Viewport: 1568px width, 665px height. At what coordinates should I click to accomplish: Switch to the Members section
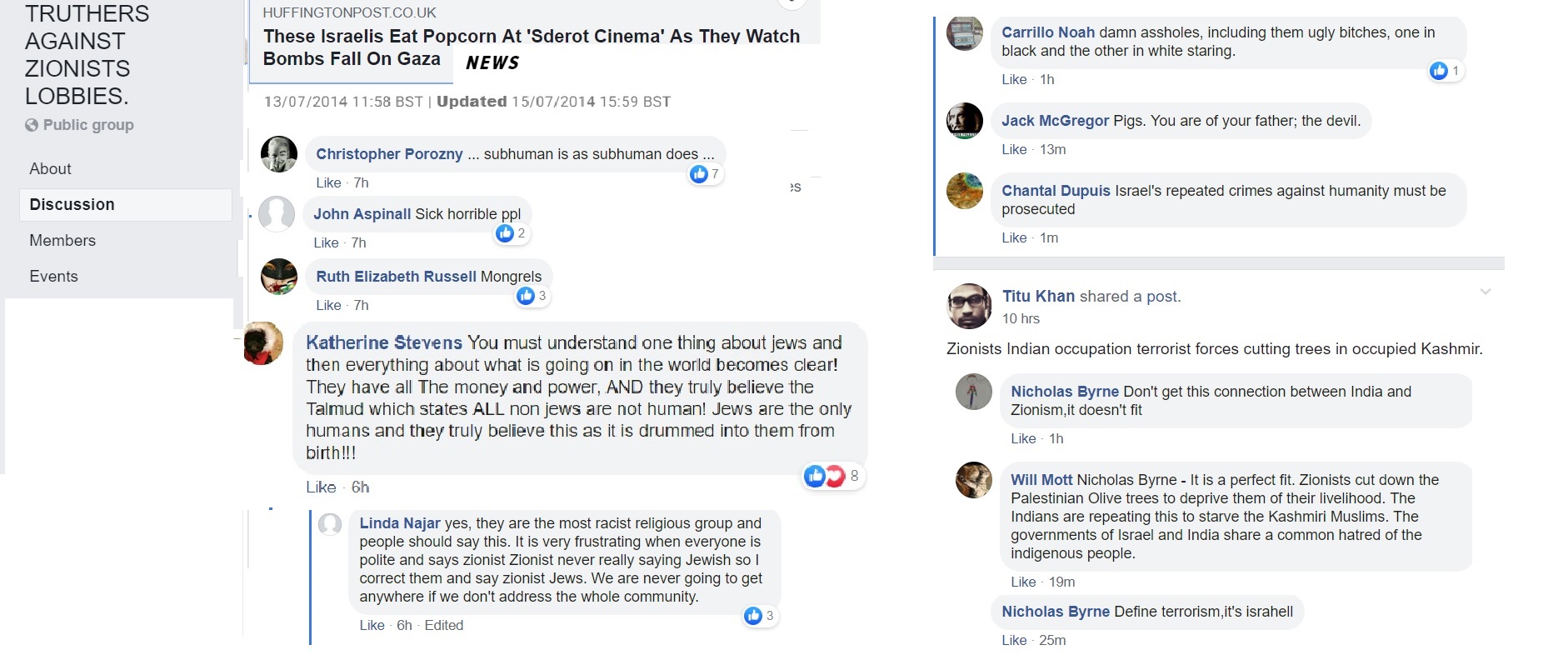pyautogui.click(x=62, y=241)
